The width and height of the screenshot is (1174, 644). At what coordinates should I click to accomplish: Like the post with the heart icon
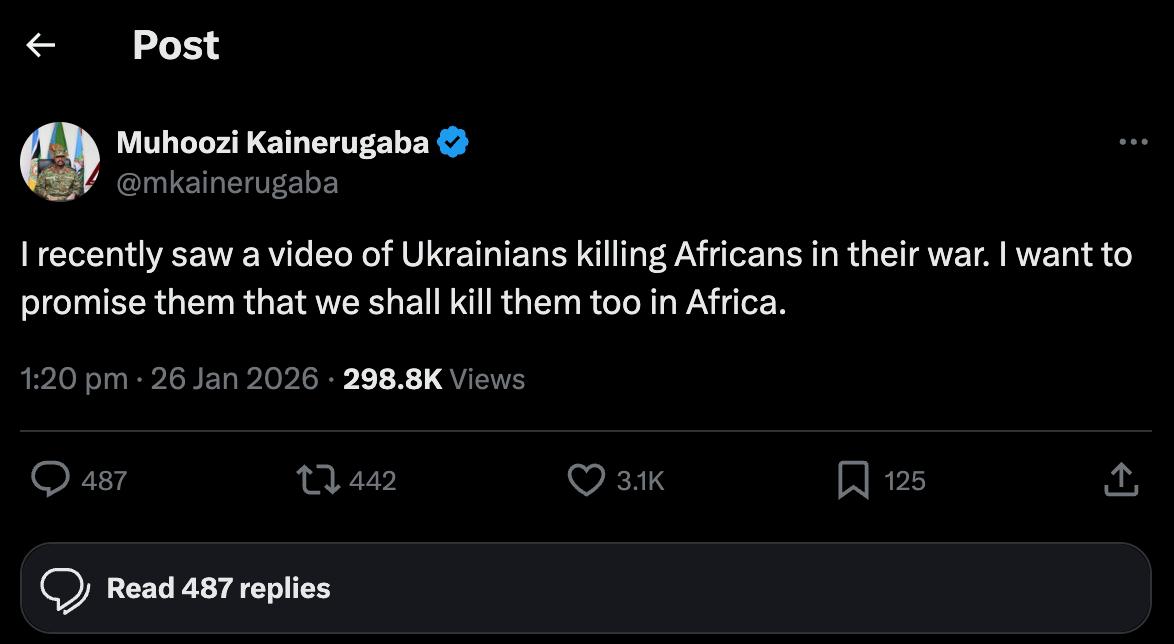[586, 480]
